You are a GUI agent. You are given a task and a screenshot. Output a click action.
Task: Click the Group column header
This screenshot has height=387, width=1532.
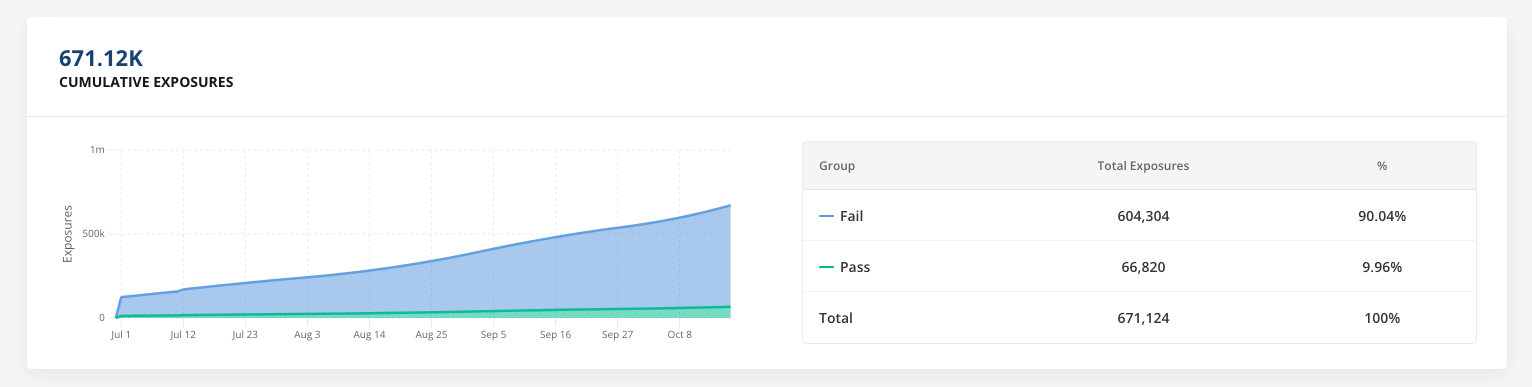[x=837, y=166]
